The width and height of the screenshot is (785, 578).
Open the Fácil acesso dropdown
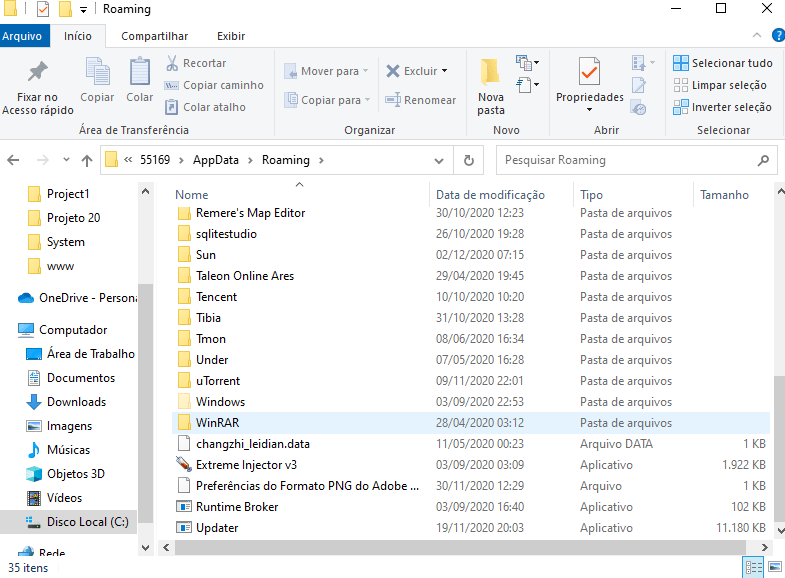coord(527,85)
